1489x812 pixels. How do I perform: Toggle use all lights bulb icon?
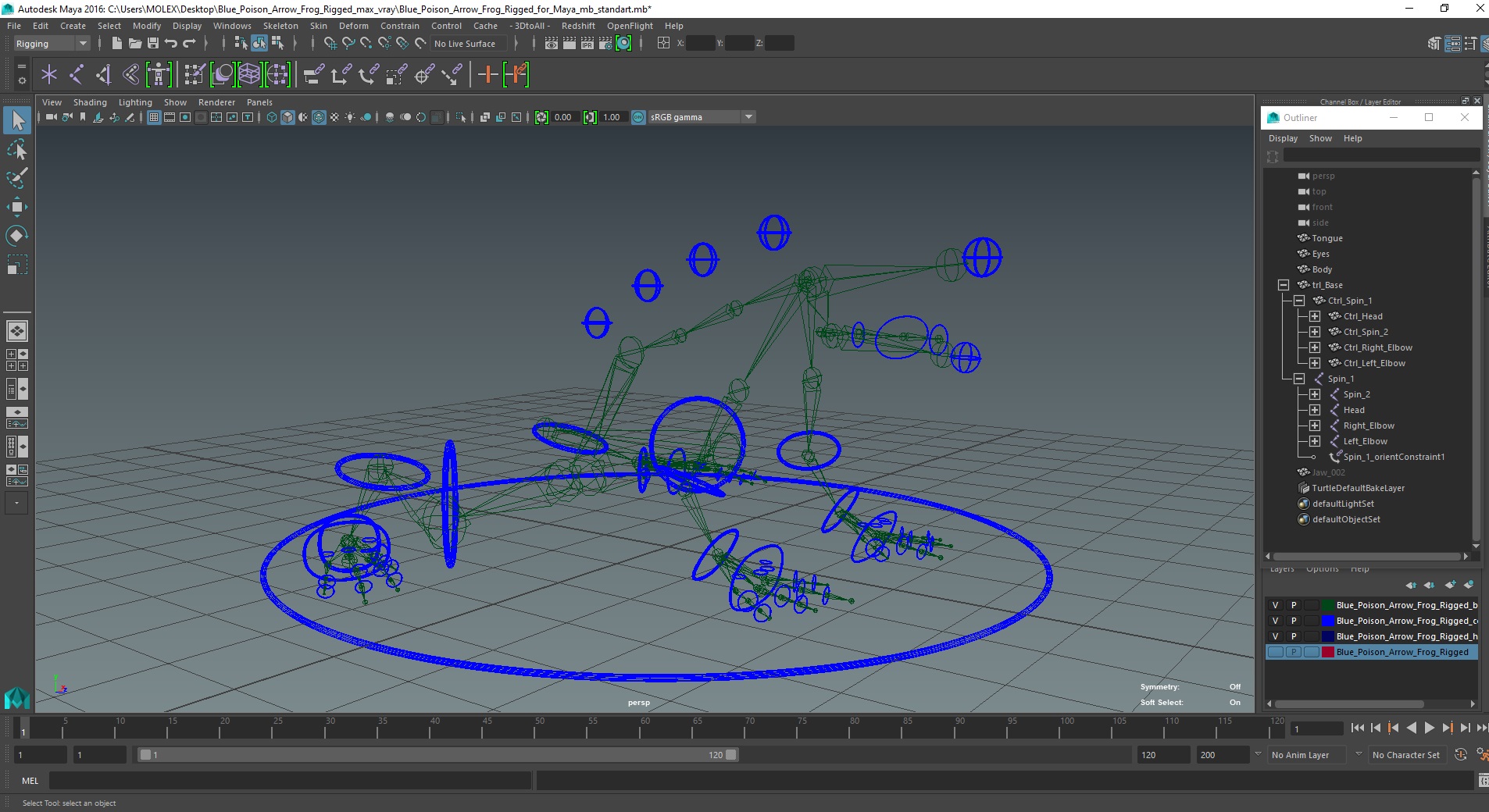350,117
